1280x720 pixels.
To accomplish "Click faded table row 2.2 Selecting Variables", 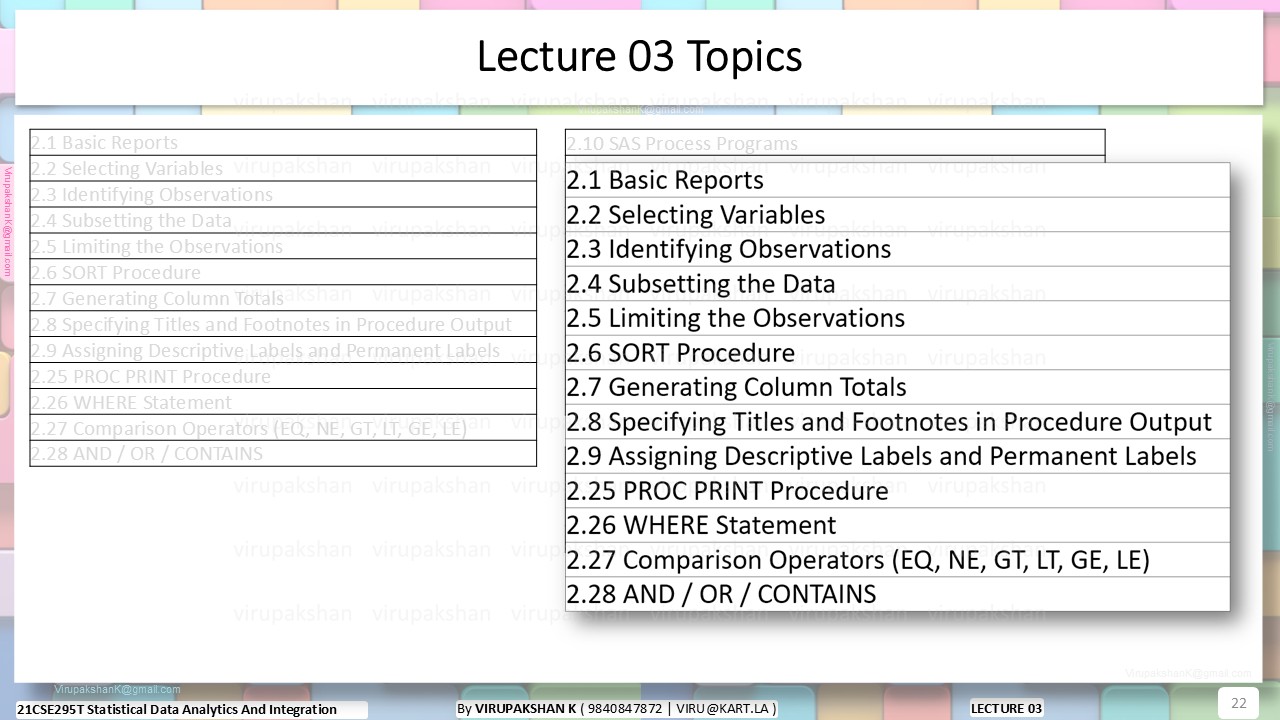I will click(x=283, y=168).
